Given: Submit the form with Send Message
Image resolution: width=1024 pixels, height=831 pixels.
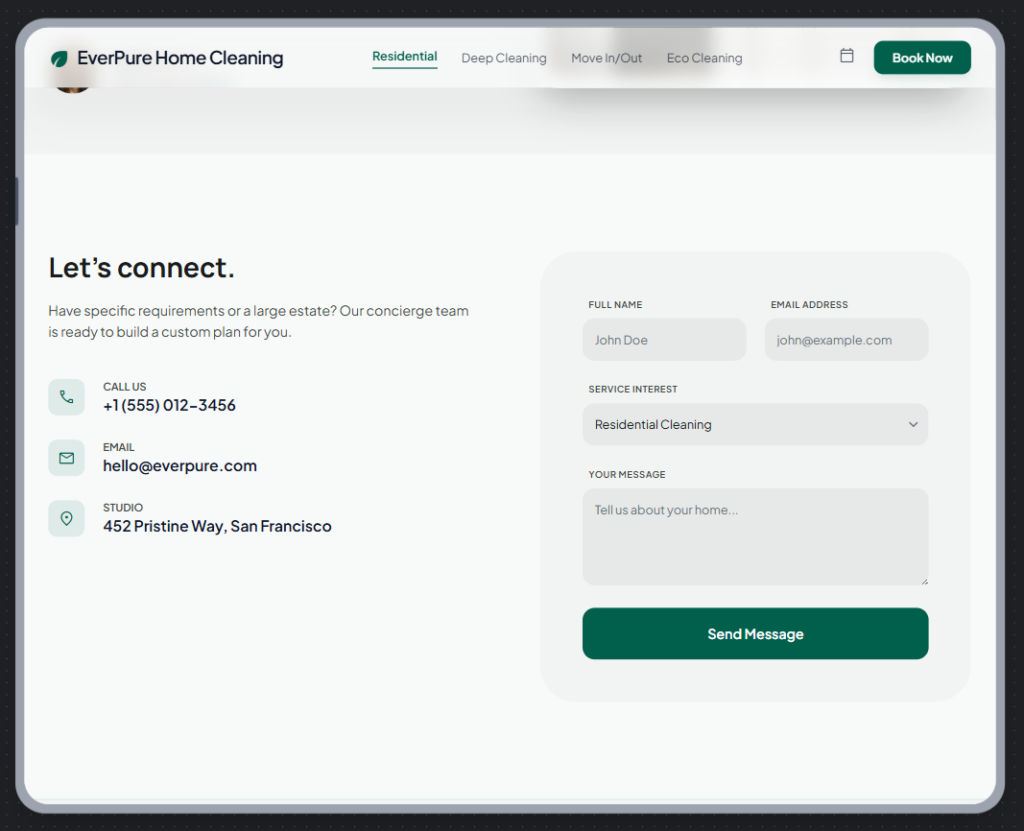Looking at the screenshot, I should coord(755,634).
